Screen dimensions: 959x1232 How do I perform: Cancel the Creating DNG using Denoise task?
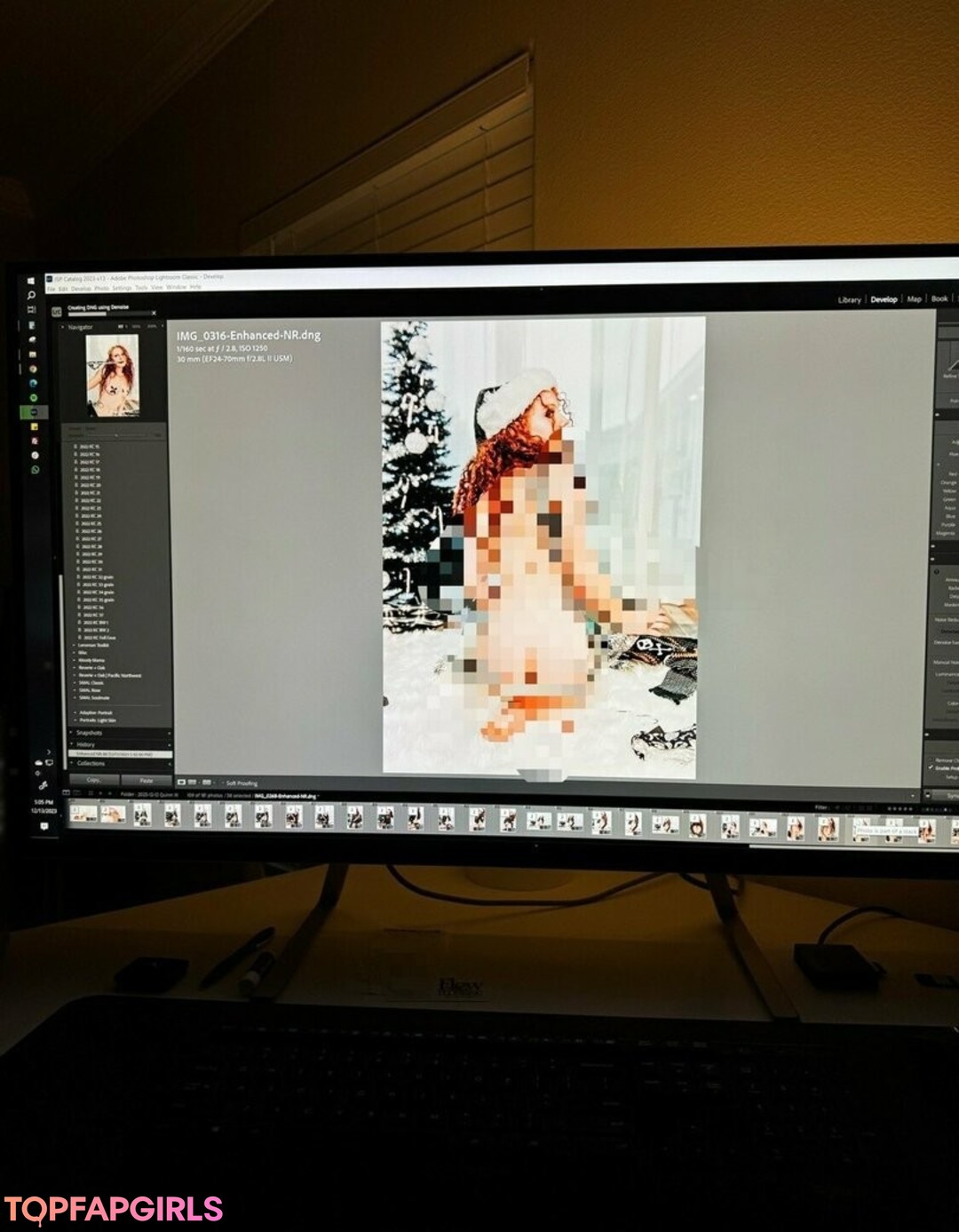[x=154, y=314]
